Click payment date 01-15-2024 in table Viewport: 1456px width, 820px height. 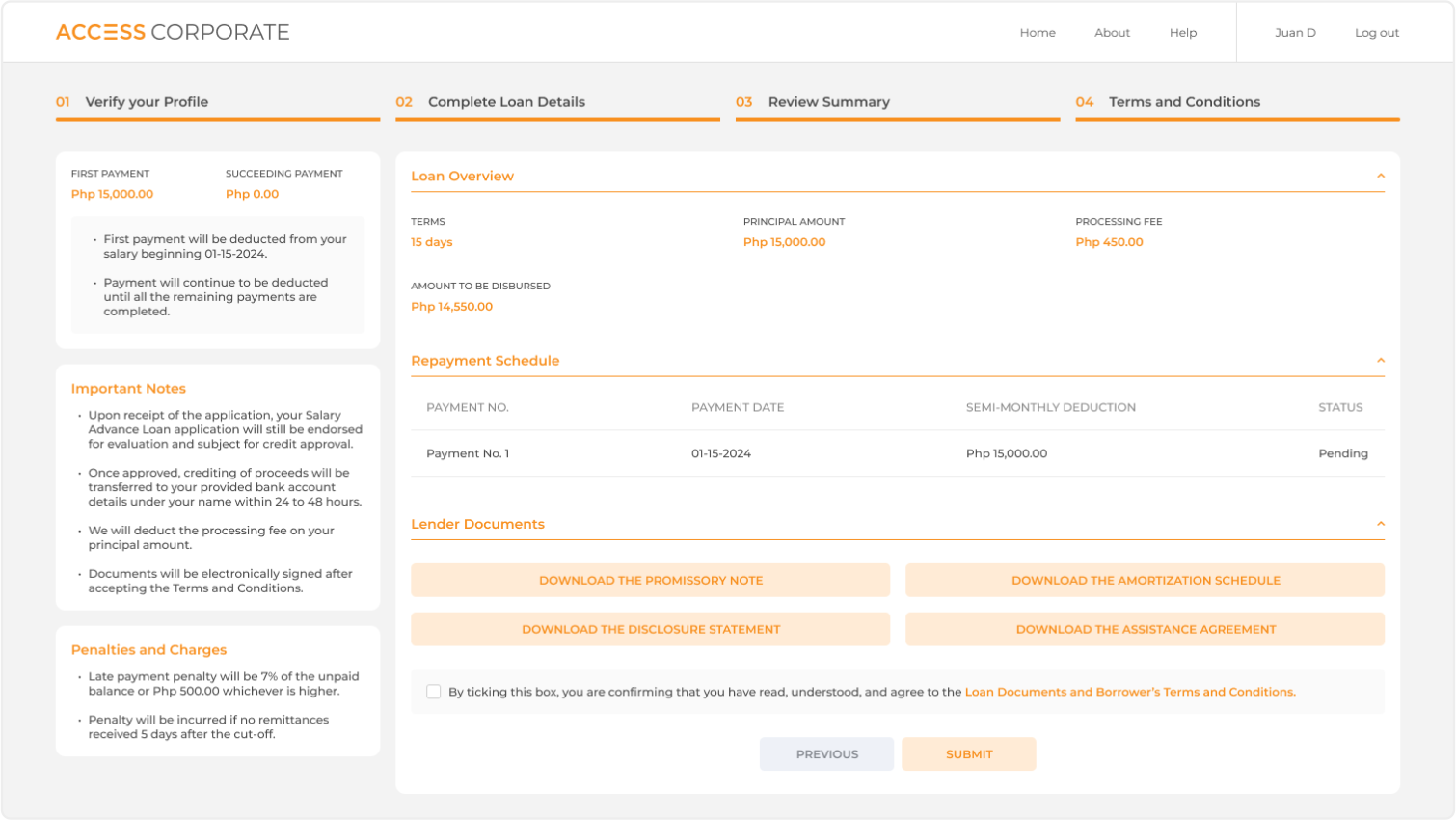[721, 453]
